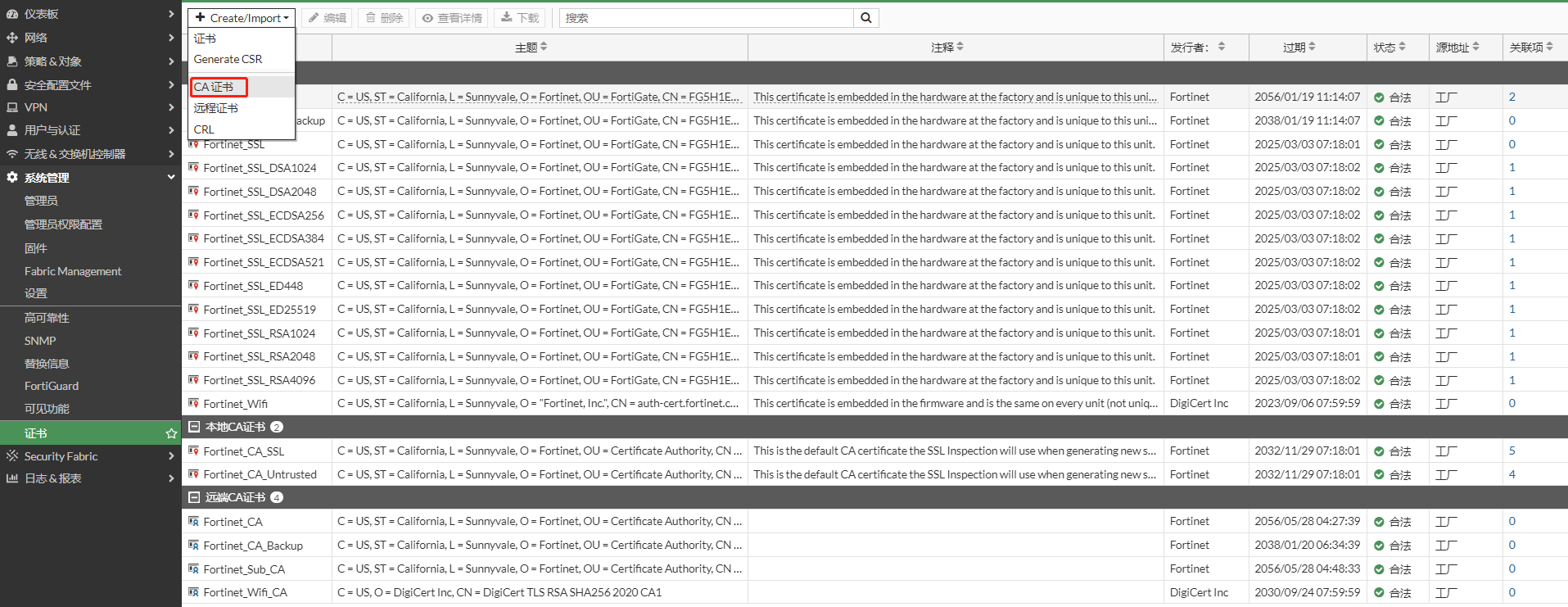This screenshot has height=607, width=1568.
Task: Collapse the 系统管理 sidebar section
Action: 171,177
